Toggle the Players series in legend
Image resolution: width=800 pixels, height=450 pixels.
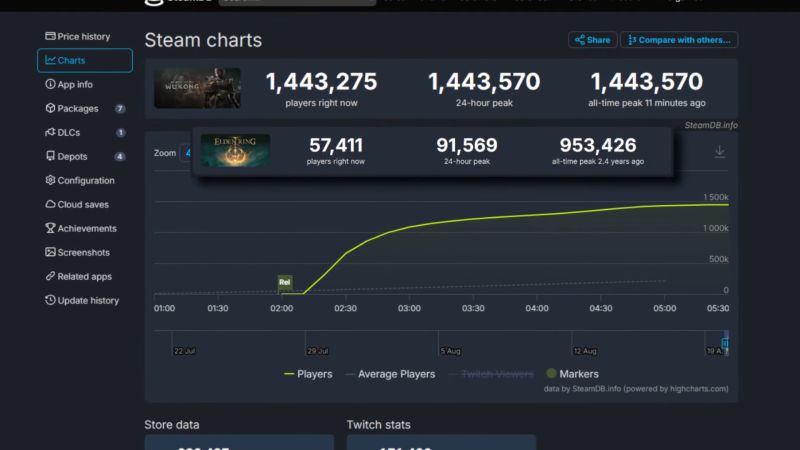tap(308, 374)
